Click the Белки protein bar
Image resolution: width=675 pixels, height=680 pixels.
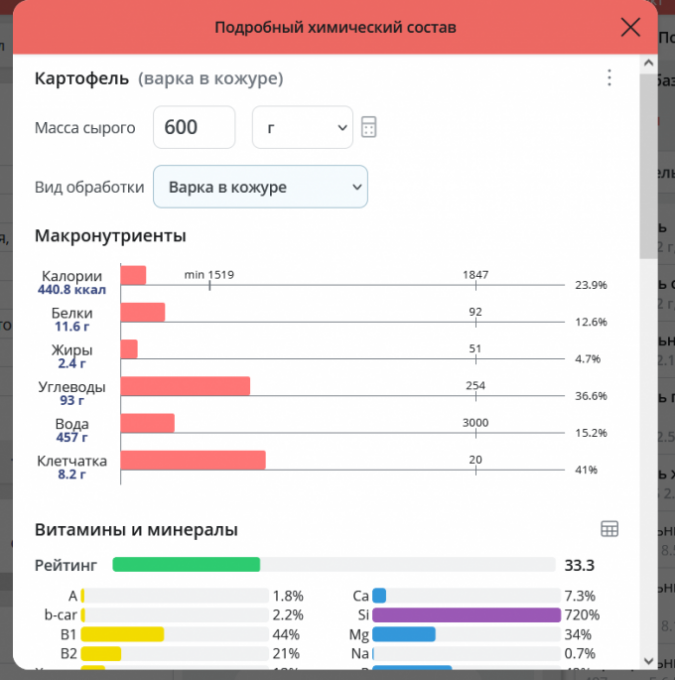click(x=142, y=312)
